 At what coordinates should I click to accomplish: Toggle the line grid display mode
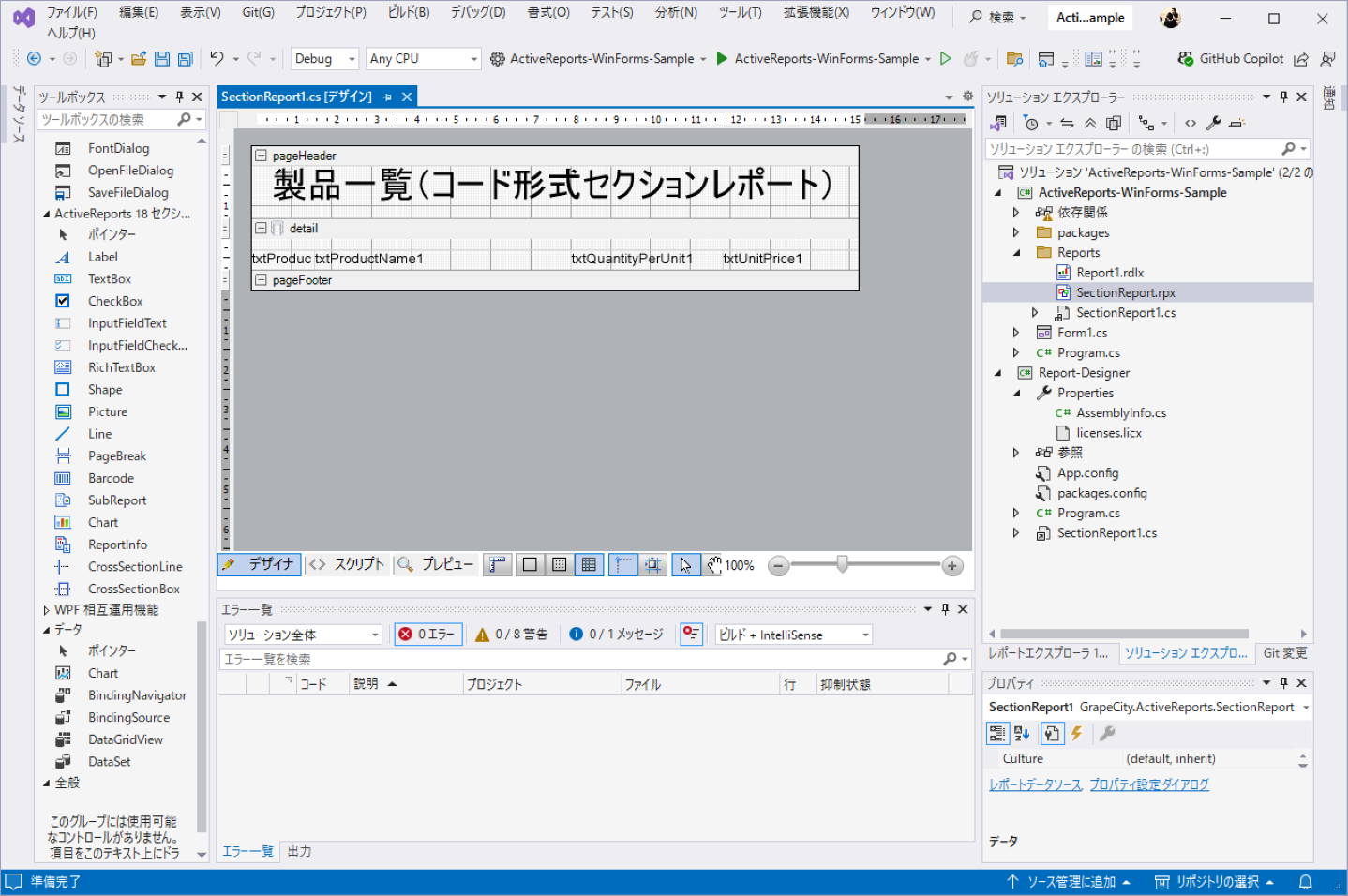click(589, 565)
